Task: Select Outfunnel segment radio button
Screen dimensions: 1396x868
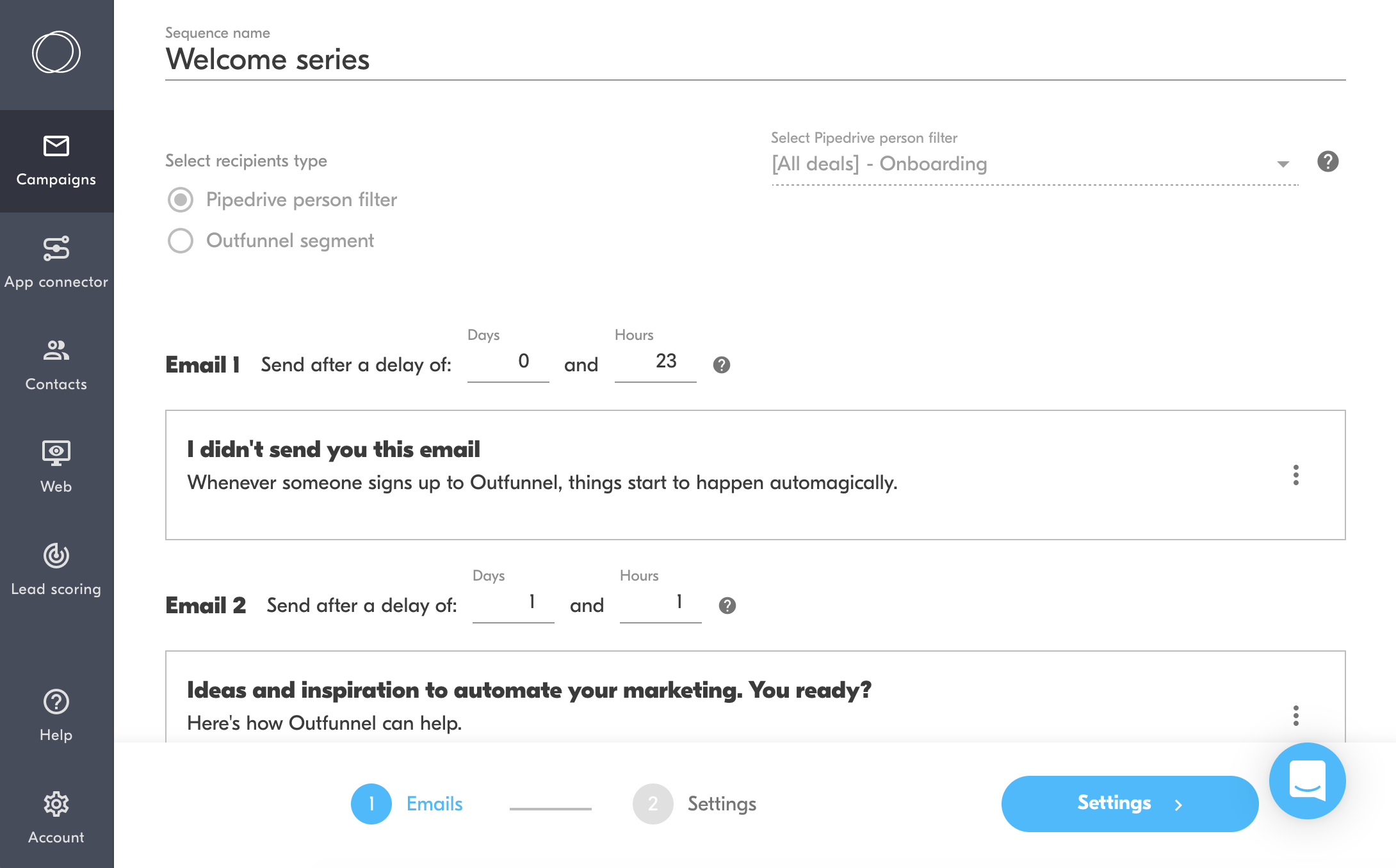Action: tap(180, 240)
